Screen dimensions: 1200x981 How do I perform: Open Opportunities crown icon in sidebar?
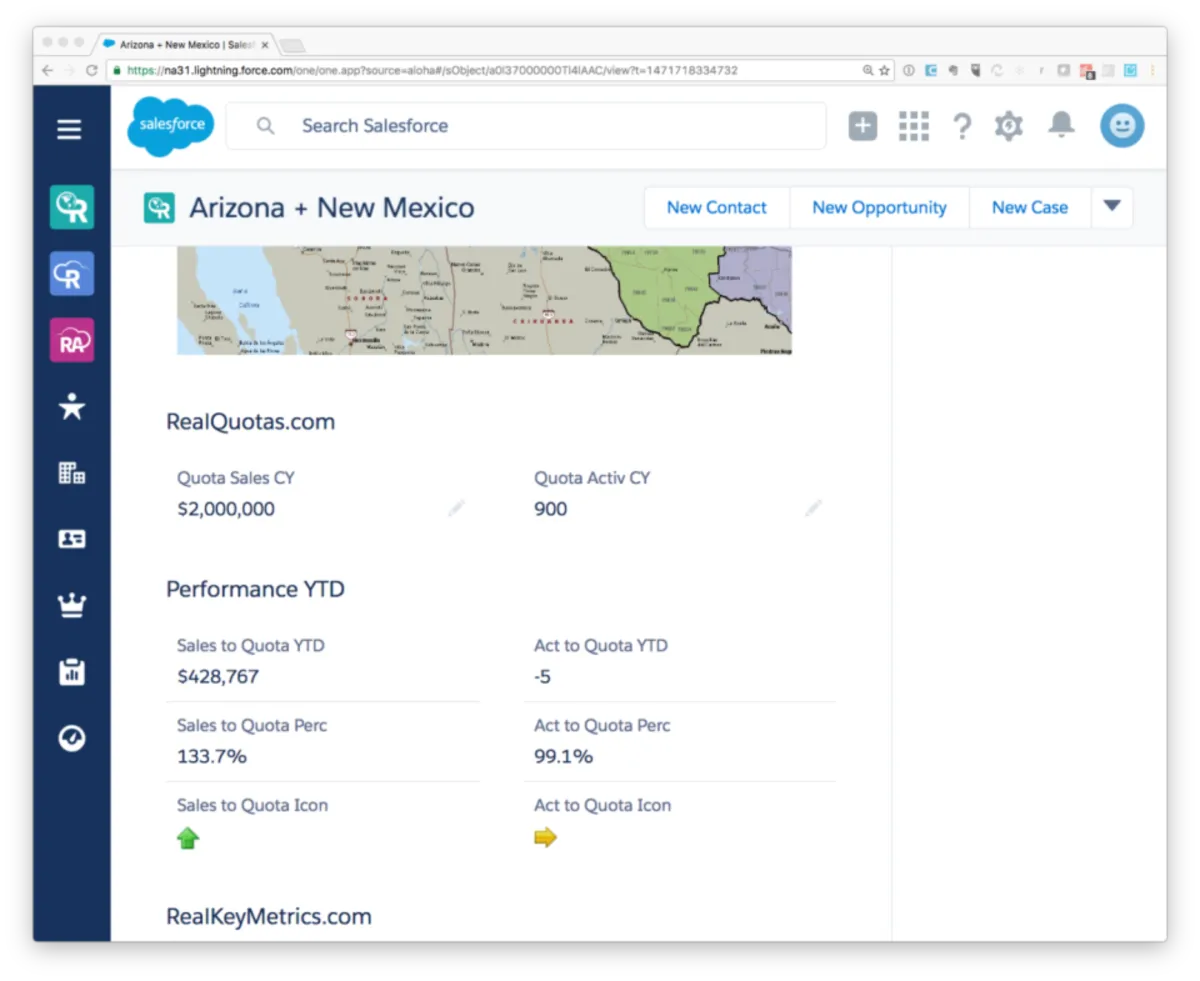coord(72,605)
